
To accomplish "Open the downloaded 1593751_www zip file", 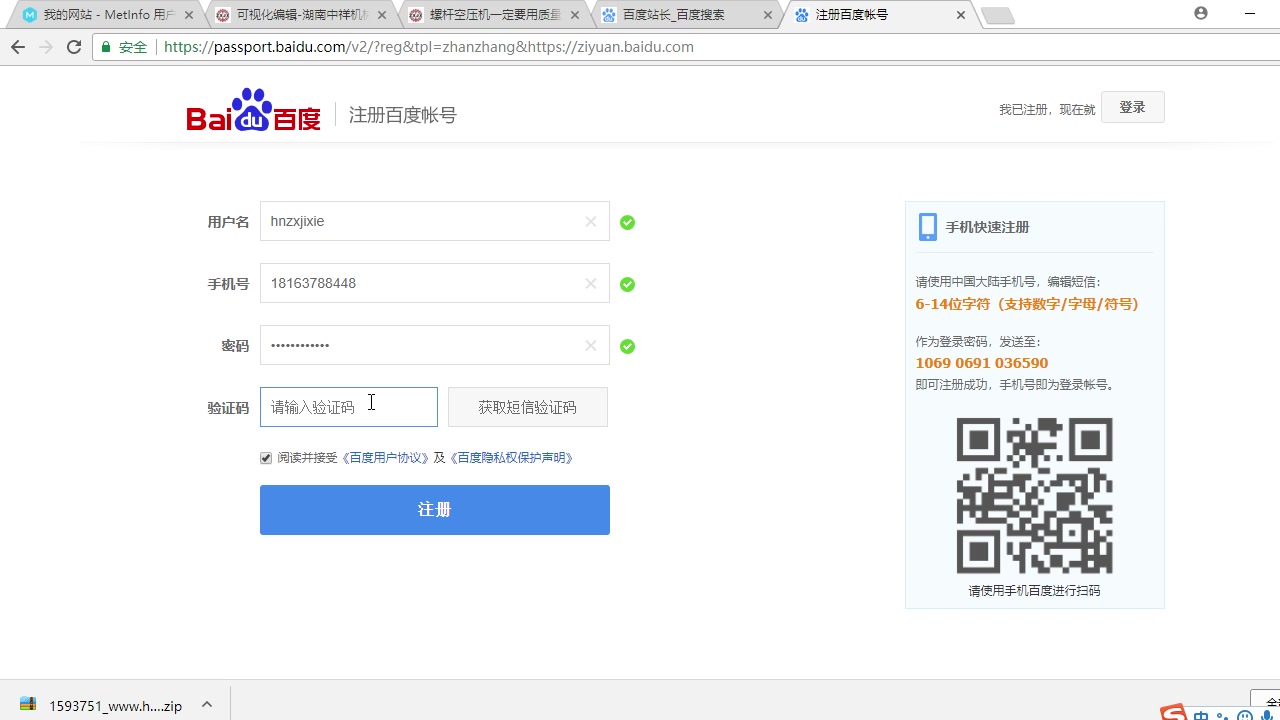I will click(115, 705).
